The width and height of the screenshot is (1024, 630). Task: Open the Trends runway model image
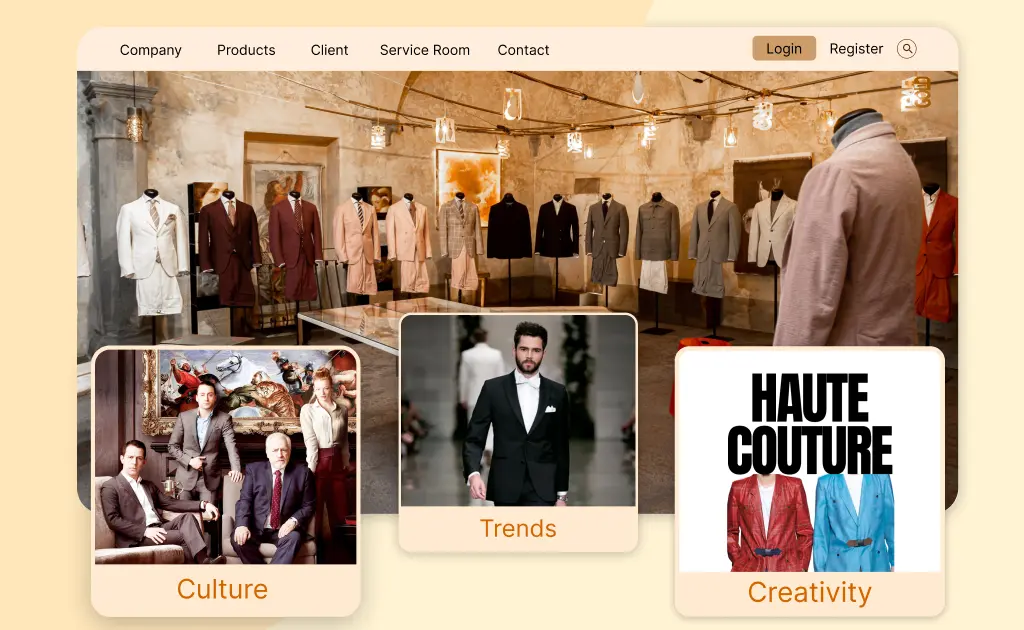[x=518, y=411]
